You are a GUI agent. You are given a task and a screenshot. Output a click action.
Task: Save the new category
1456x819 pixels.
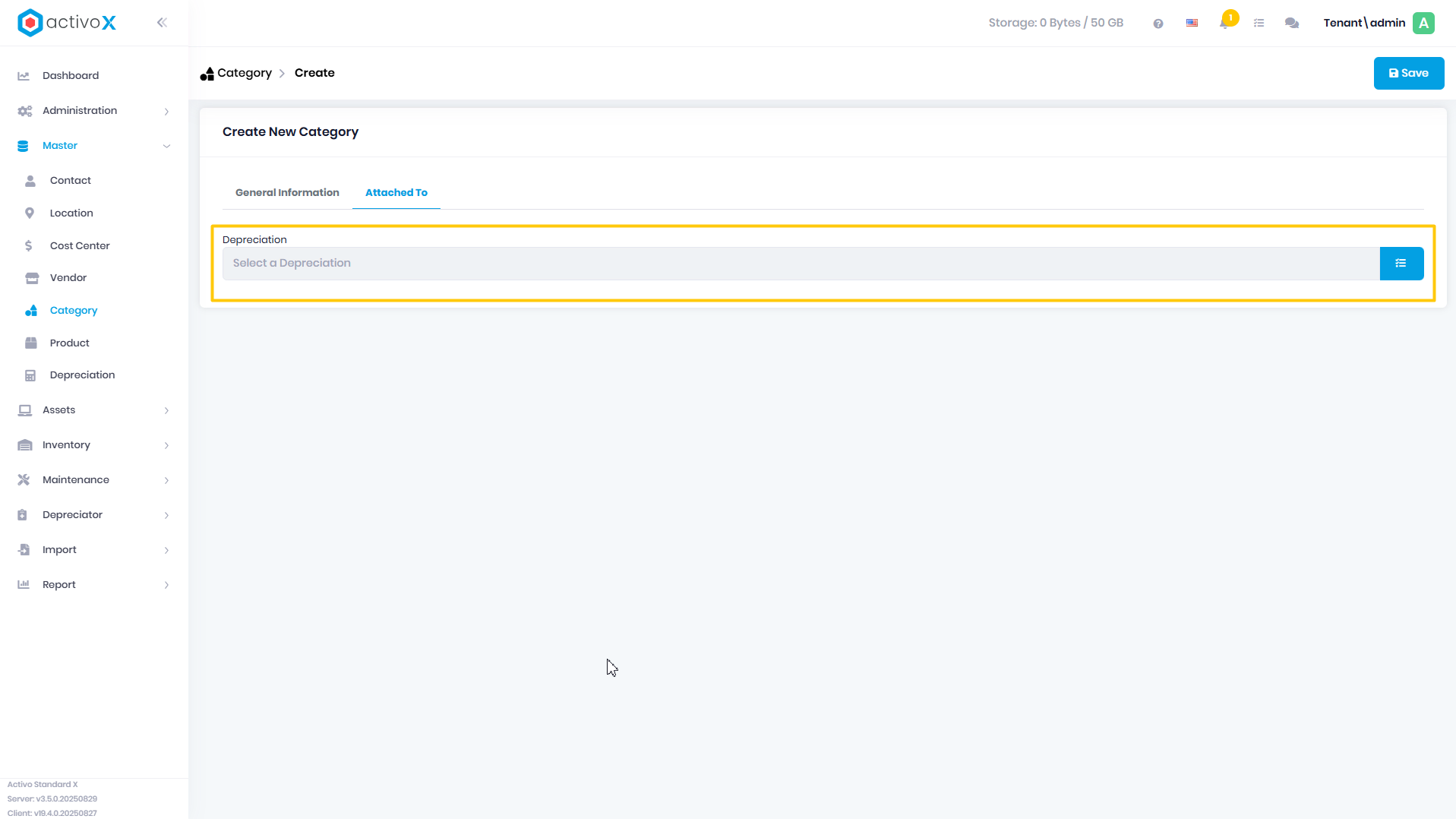(1409, 74)
